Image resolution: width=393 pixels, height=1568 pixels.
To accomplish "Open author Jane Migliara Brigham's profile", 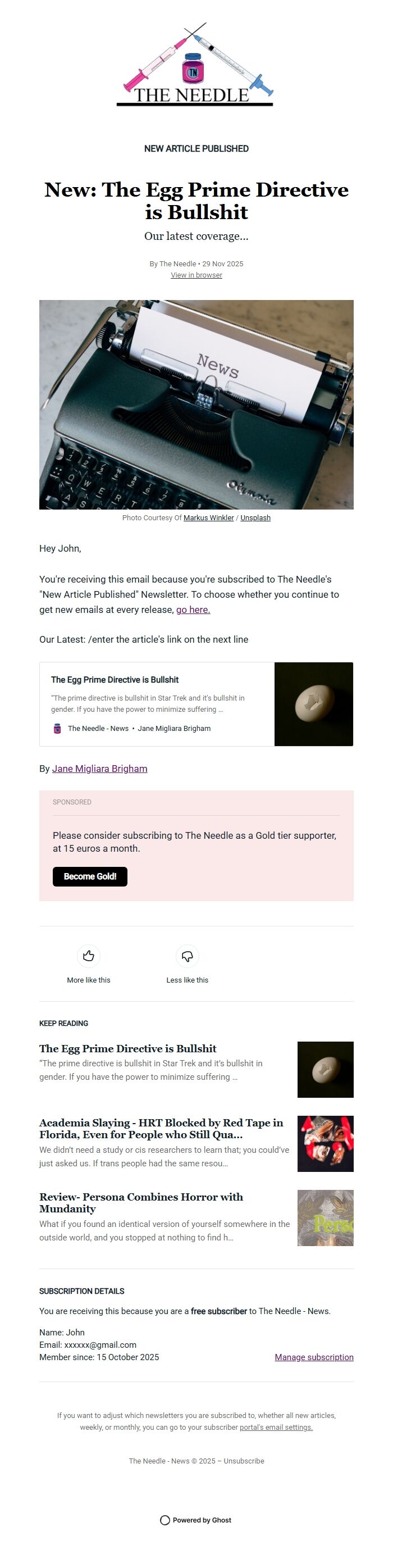I will point(99,768).
